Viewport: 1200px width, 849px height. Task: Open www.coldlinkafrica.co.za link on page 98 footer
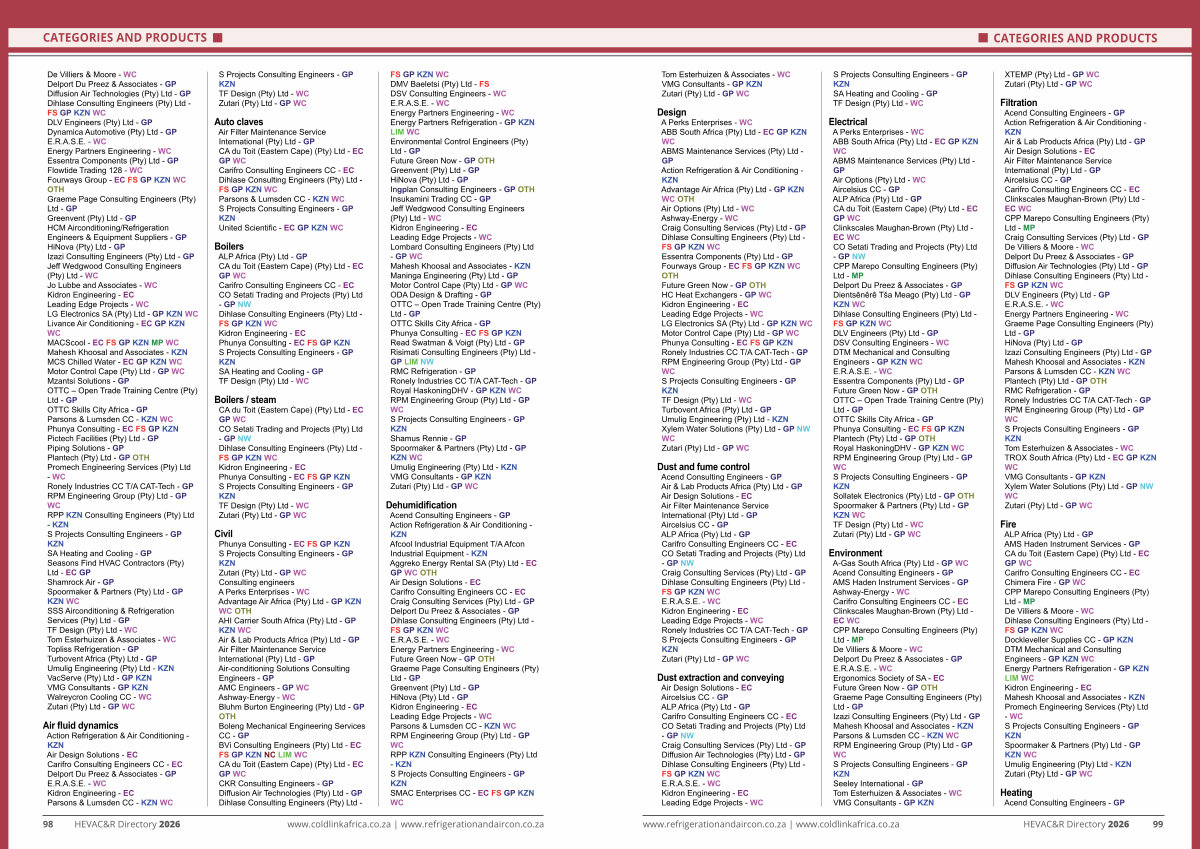coord(340,825)
